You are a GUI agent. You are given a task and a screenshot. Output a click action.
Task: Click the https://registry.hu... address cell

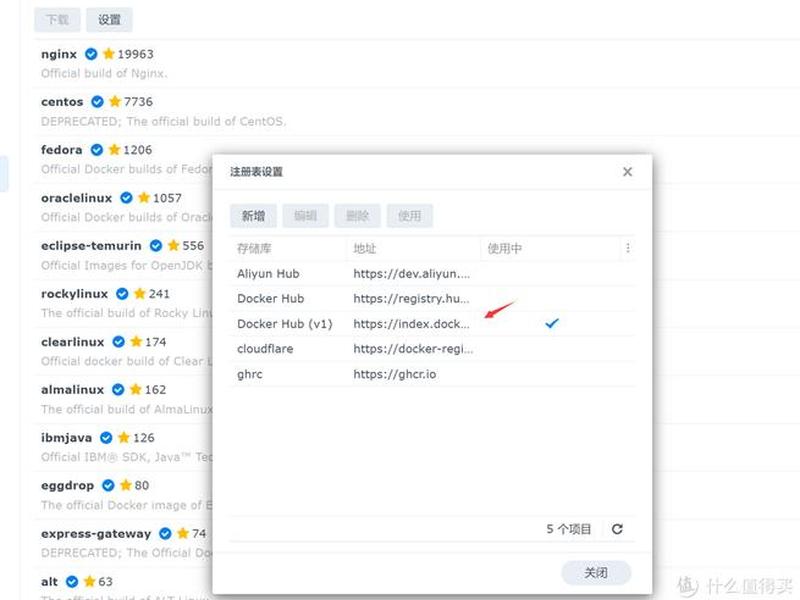411,298
